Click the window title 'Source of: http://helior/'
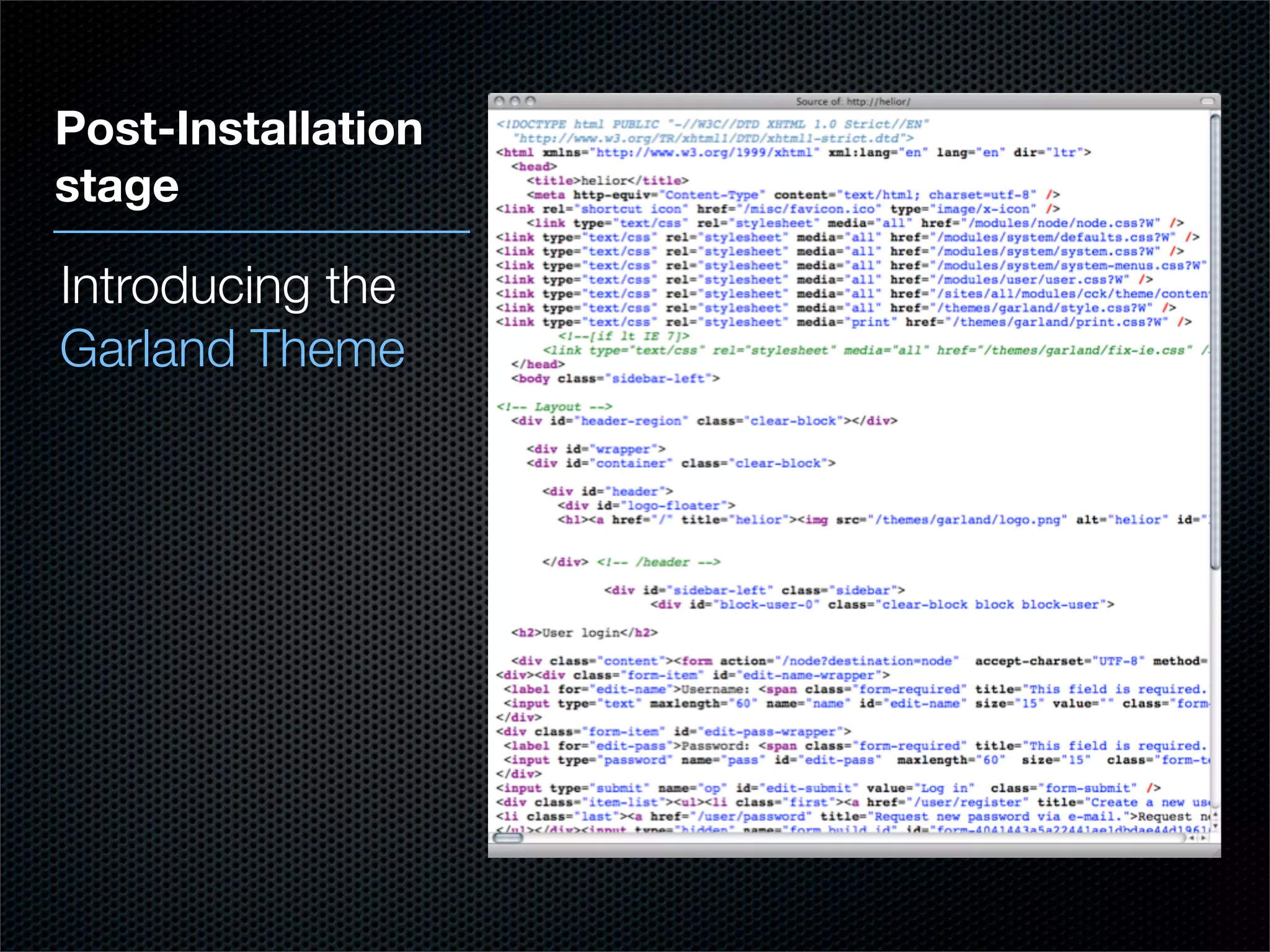This screenshot has height=952, width=1270. (853, 101)
